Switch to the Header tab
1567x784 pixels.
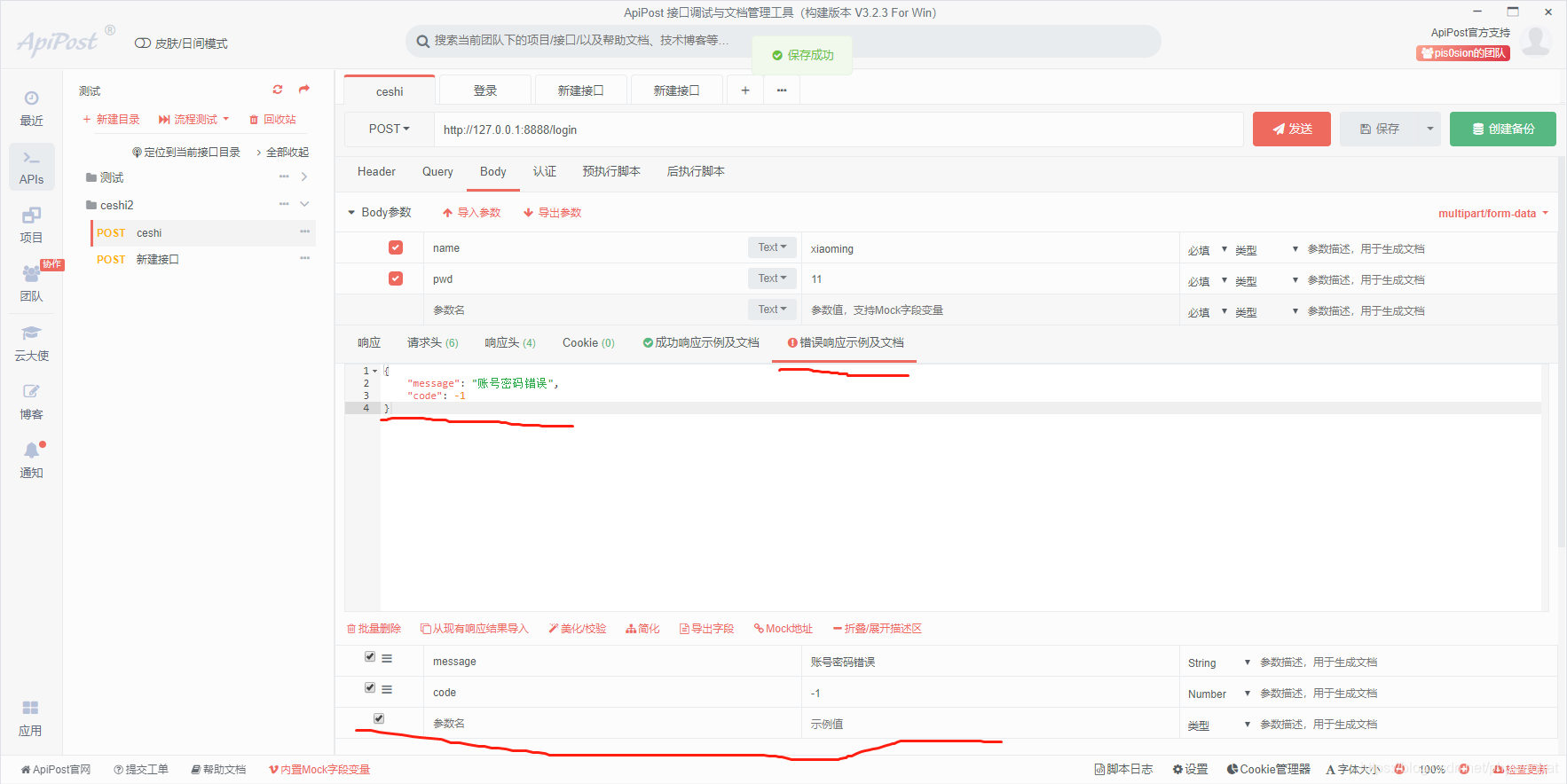pos(376,172)
